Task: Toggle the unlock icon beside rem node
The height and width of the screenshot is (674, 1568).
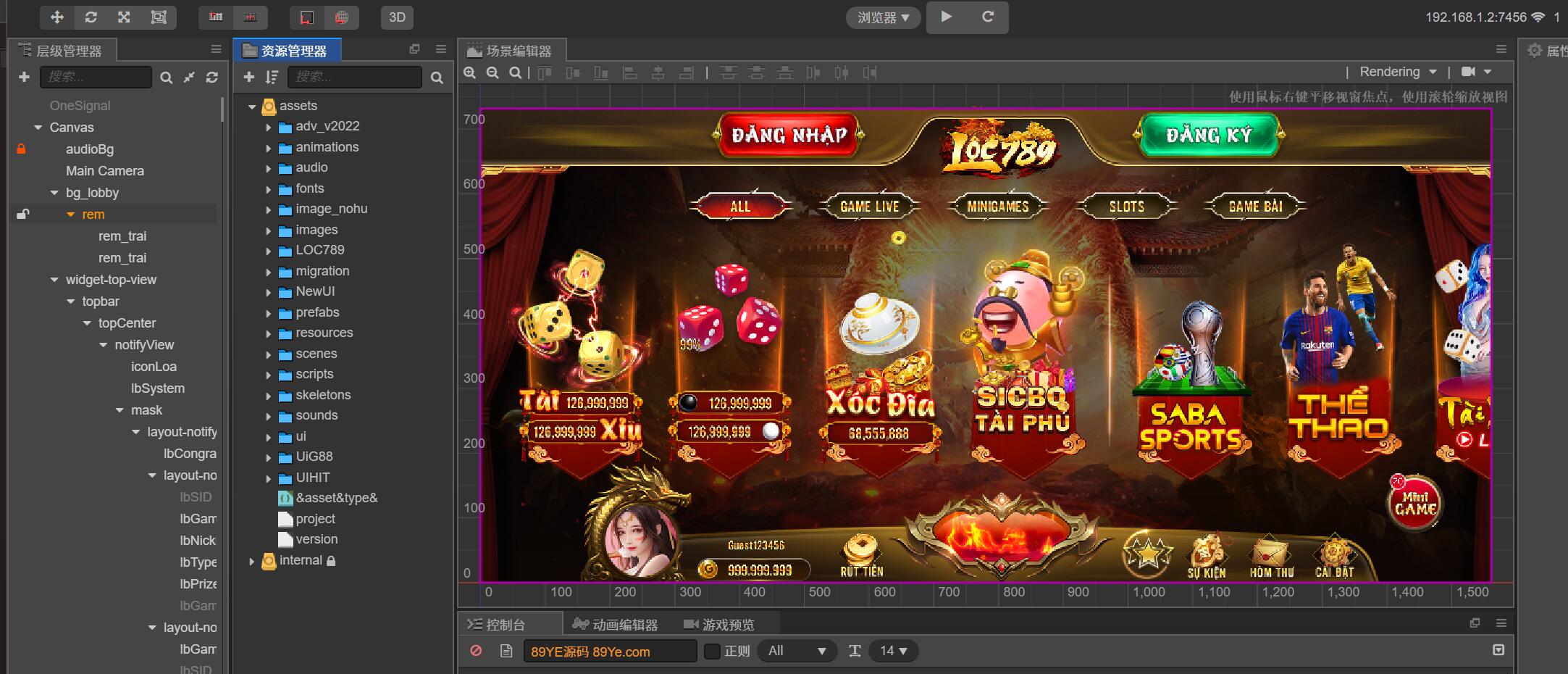Action: [22, 214]
